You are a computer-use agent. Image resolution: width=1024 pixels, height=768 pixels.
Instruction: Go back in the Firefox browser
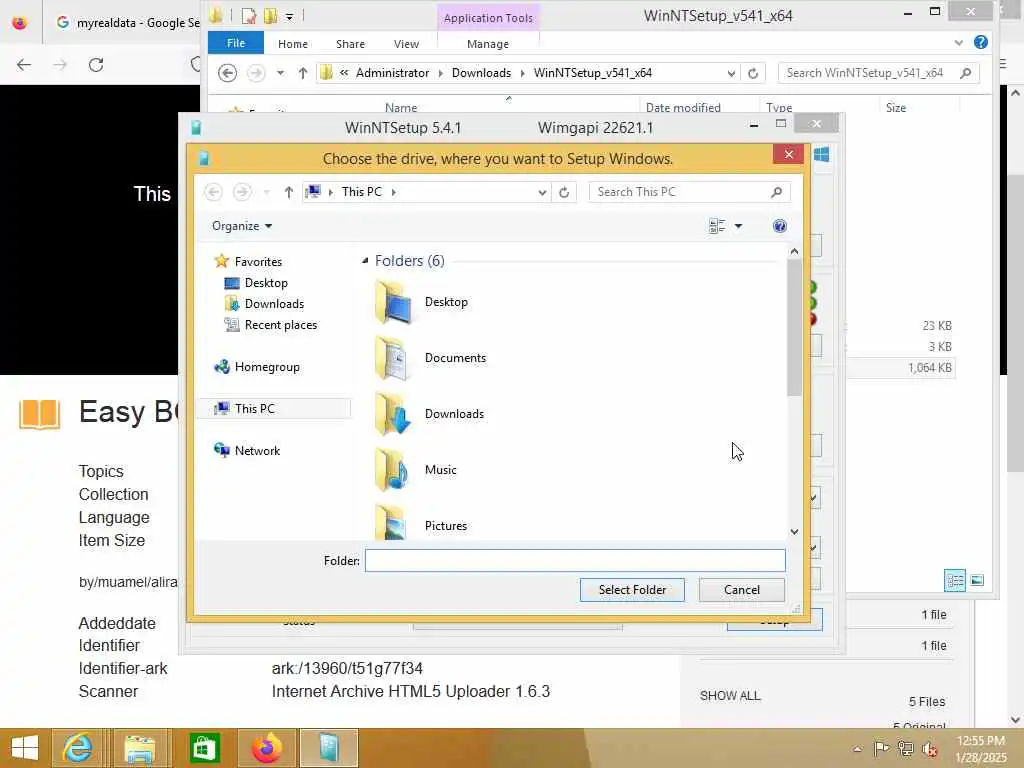click(24, 65)
